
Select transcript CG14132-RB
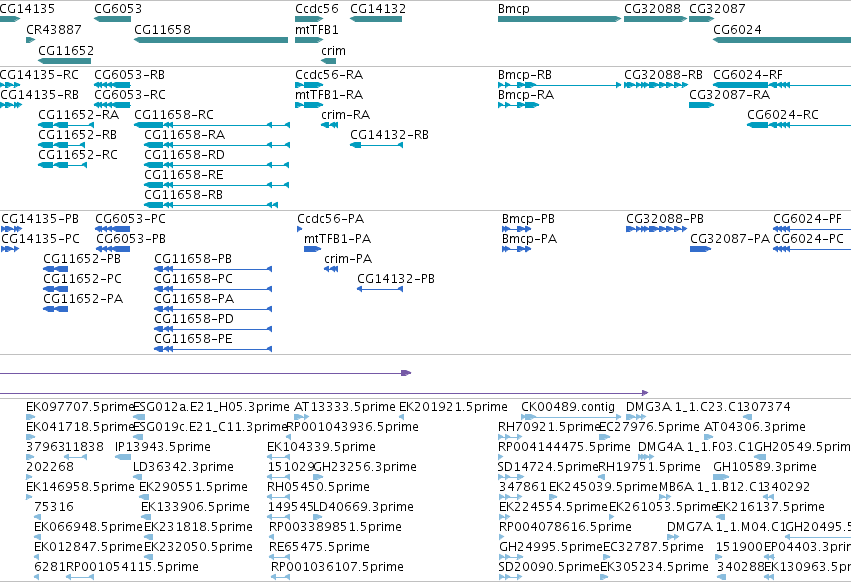pyautogui.click(x=377, y=145)
